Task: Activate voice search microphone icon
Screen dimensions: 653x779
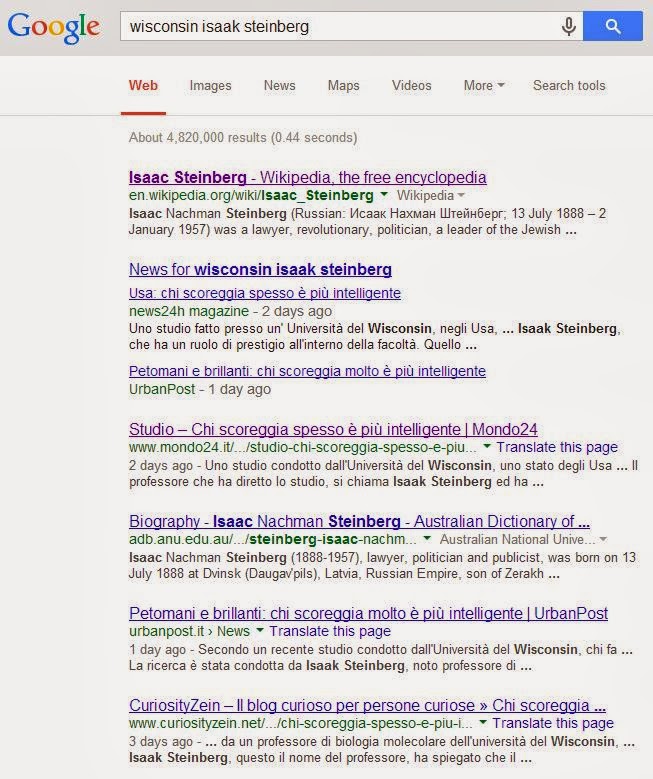Action: point(569,26)
